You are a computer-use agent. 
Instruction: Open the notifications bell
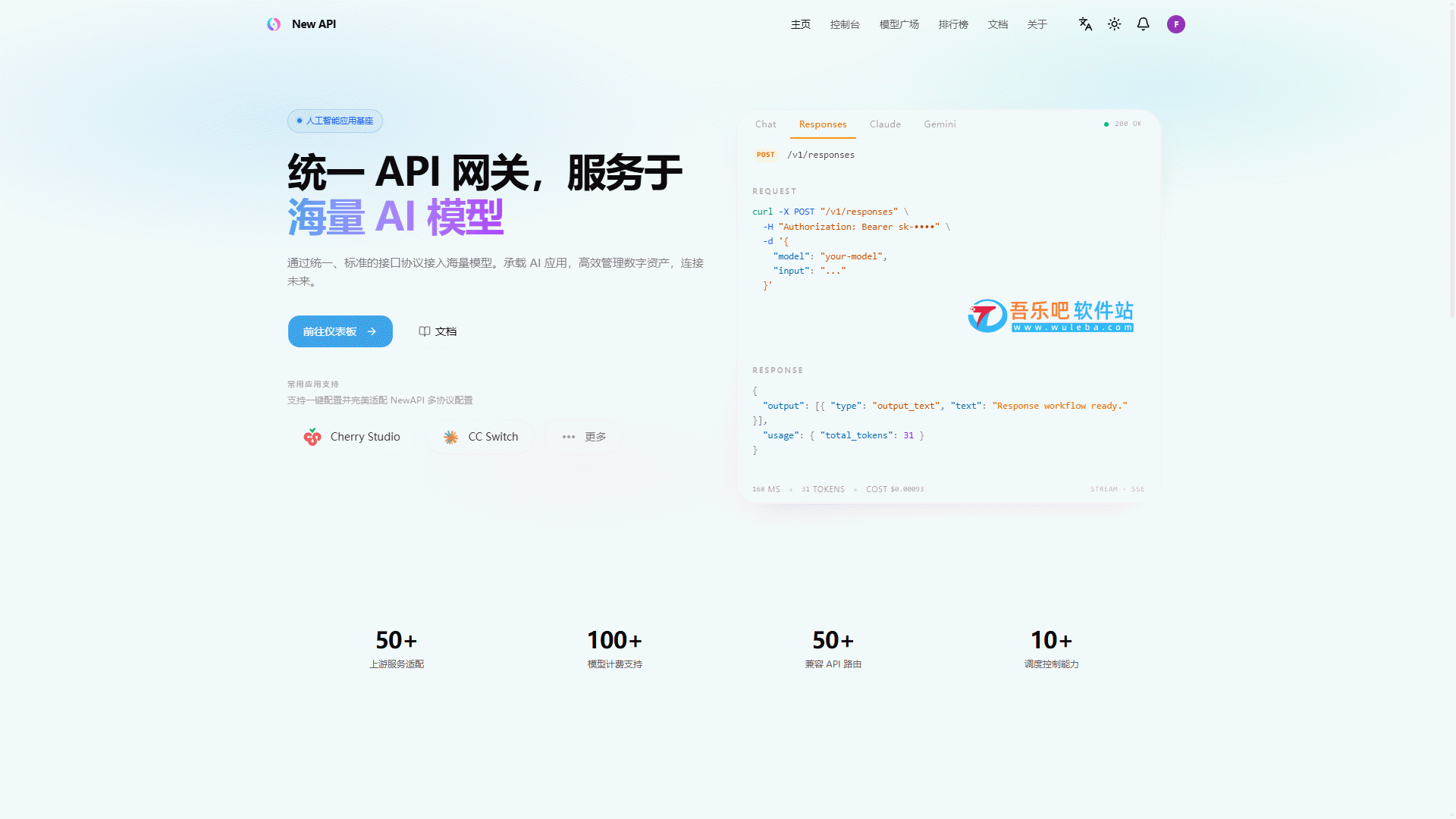pos(1143,24)
